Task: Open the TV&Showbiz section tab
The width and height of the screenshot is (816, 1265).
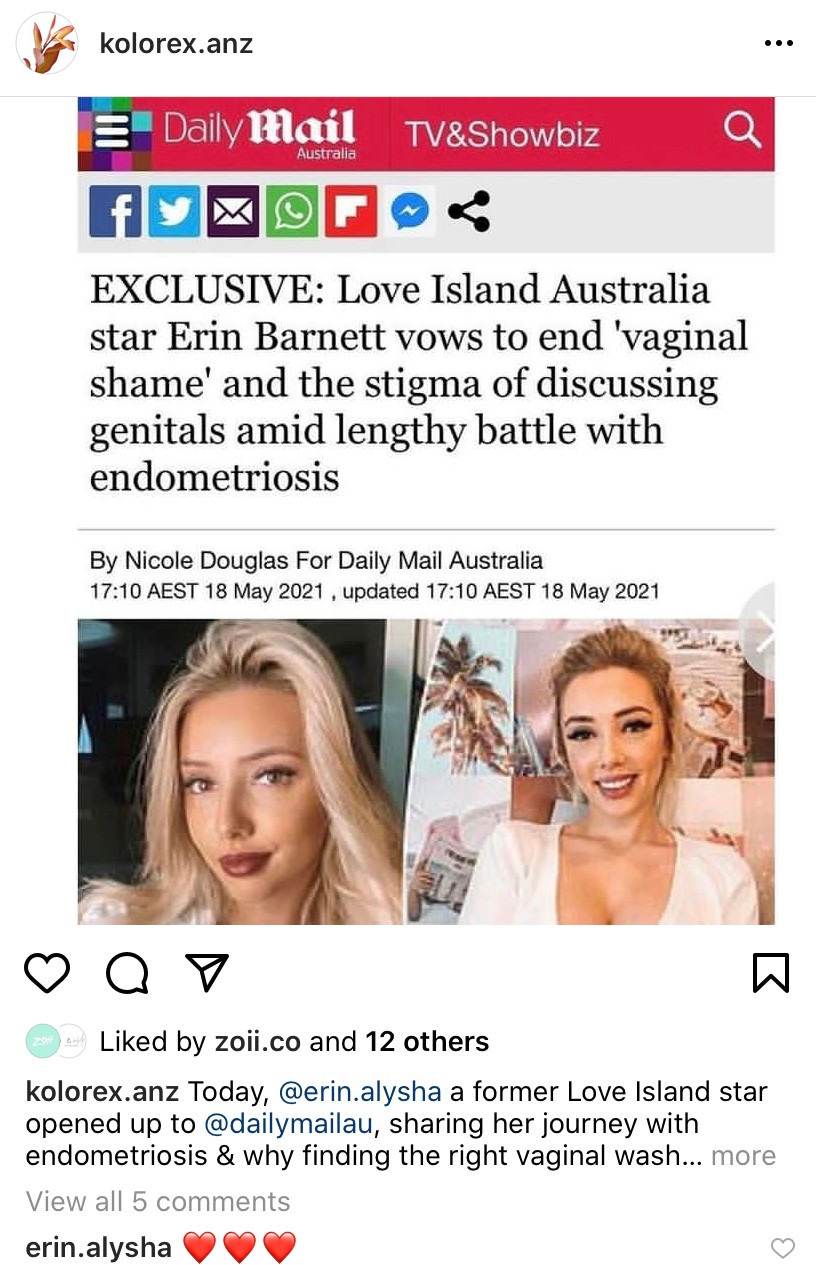Action: tap(501, 134)
